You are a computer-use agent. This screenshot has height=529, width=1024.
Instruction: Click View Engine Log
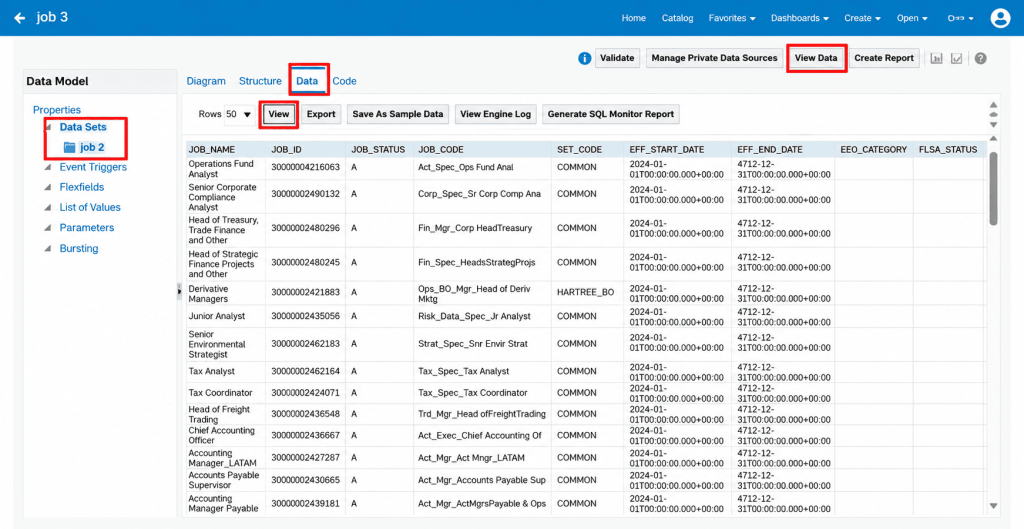(x=496, y=114)
